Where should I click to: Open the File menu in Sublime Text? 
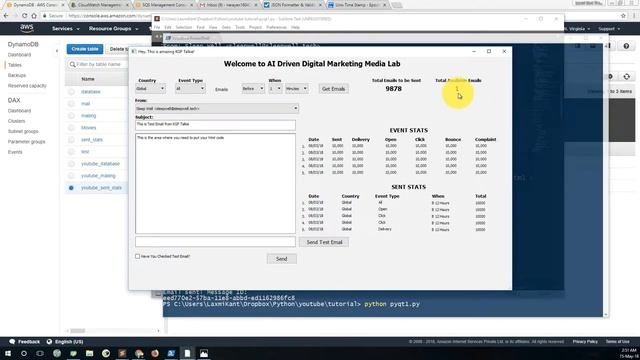coord(157,27)
